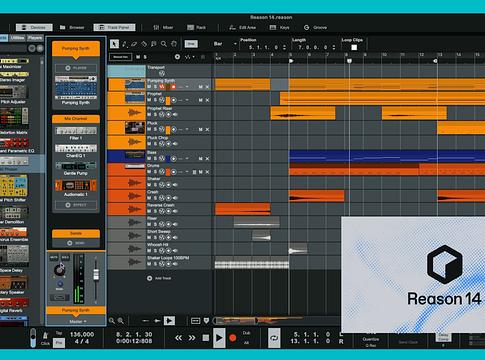This screenshot has width=485, height=360.
Task: Zoom out with the sequencer magnifier icon
Action: [112, 321]
